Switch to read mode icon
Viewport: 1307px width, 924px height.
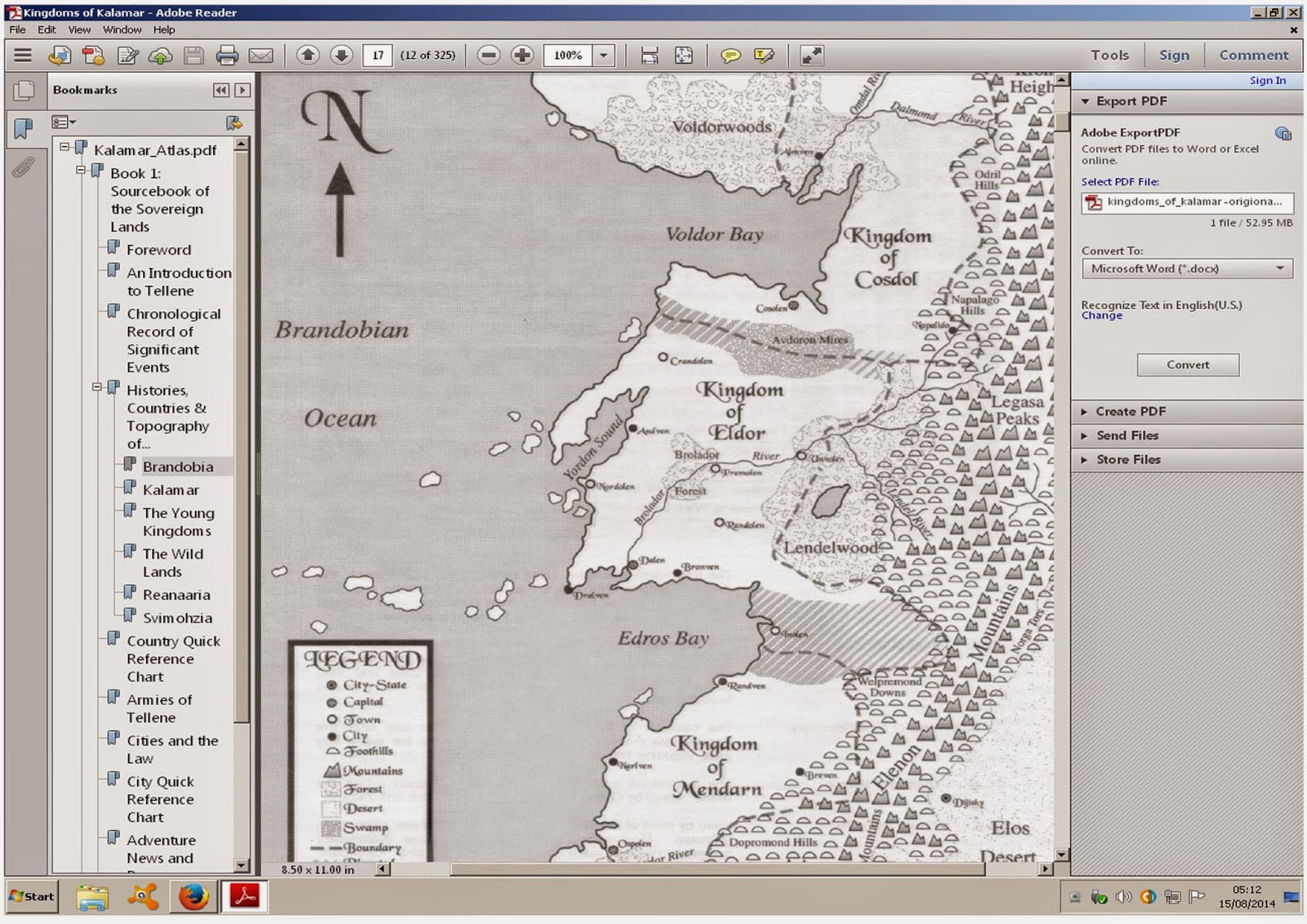point(811,56)
